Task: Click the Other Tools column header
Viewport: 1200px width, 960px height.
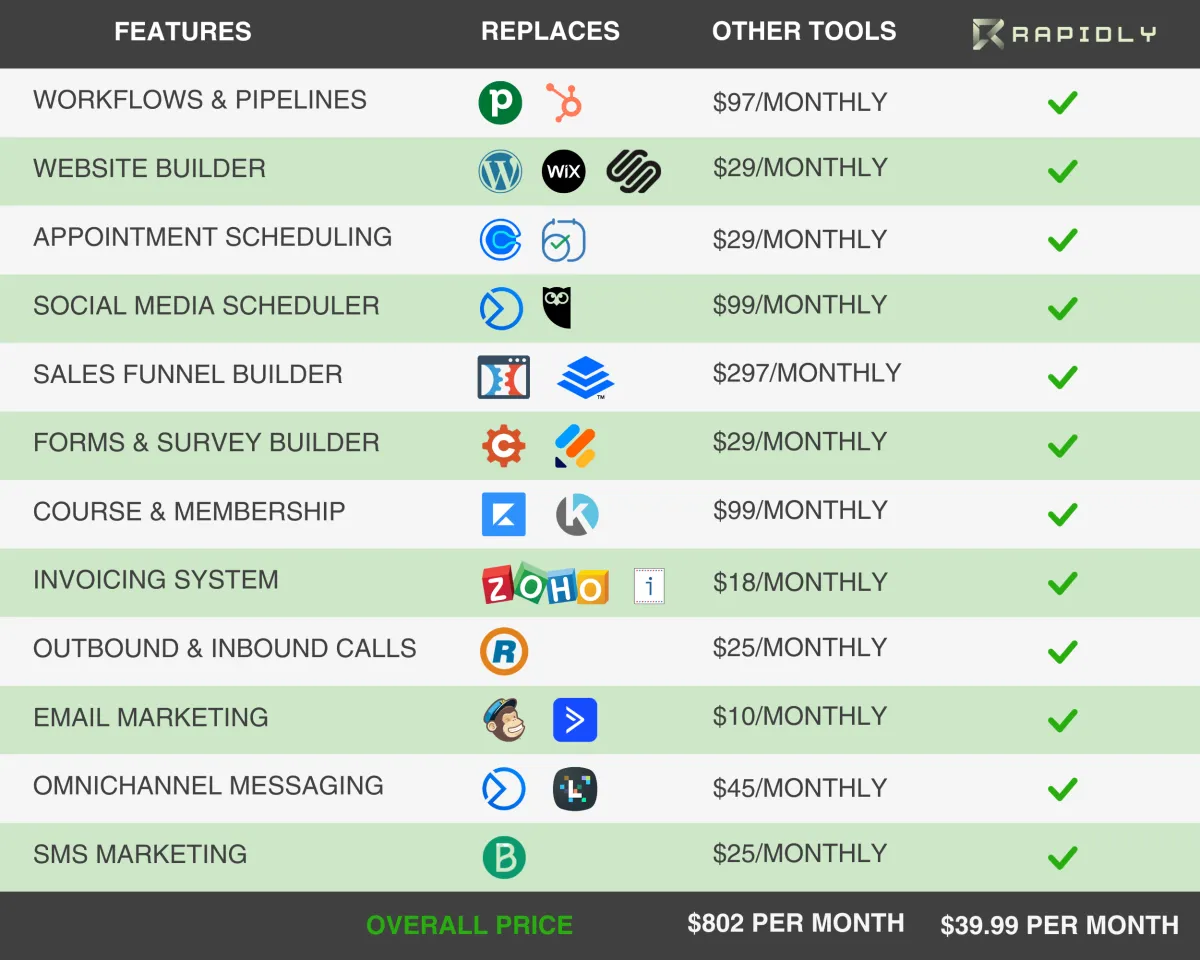Action: [x=804, y=32]
